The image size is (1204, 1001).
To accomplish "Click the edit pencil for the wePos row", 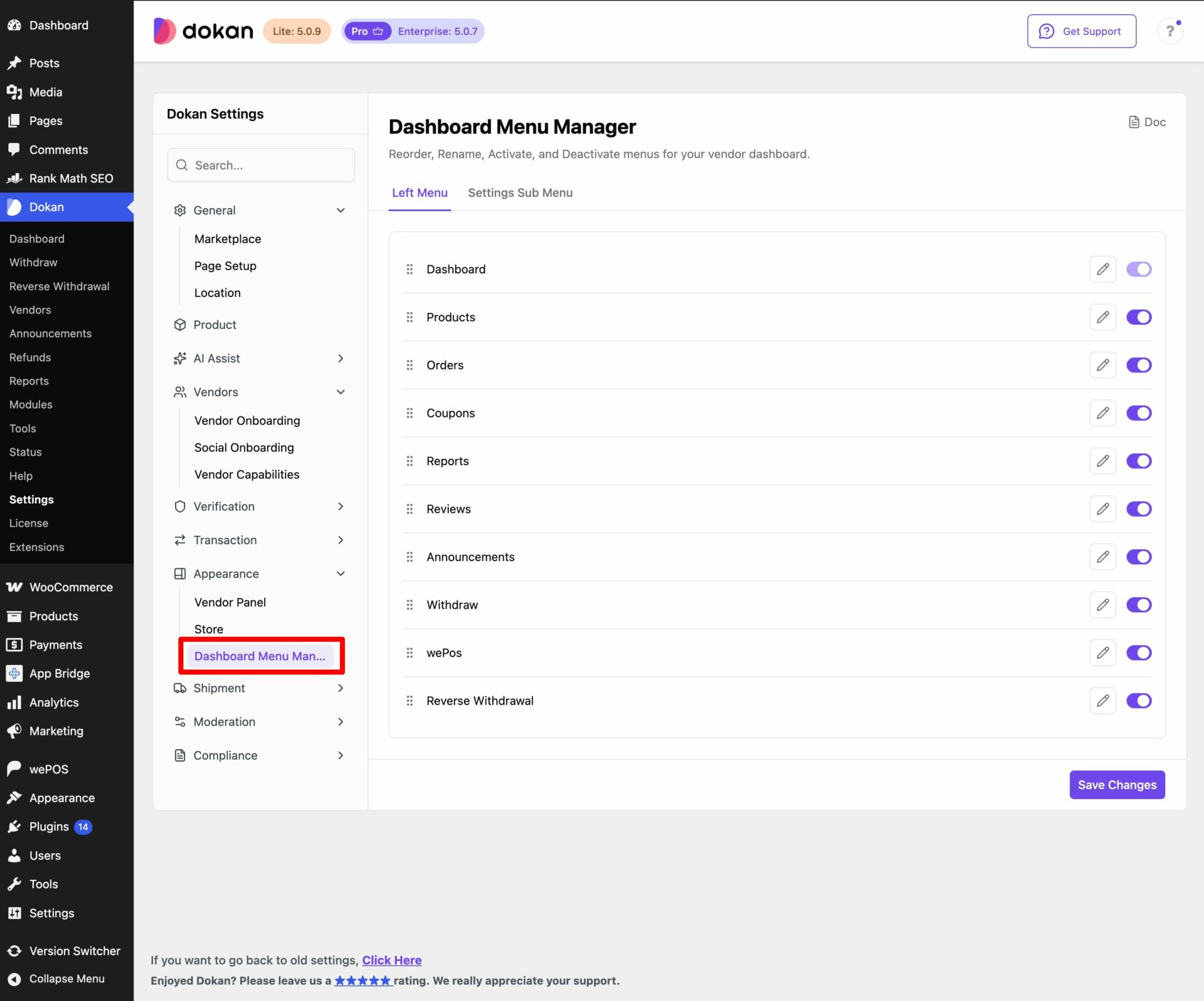I will 1102,653.
